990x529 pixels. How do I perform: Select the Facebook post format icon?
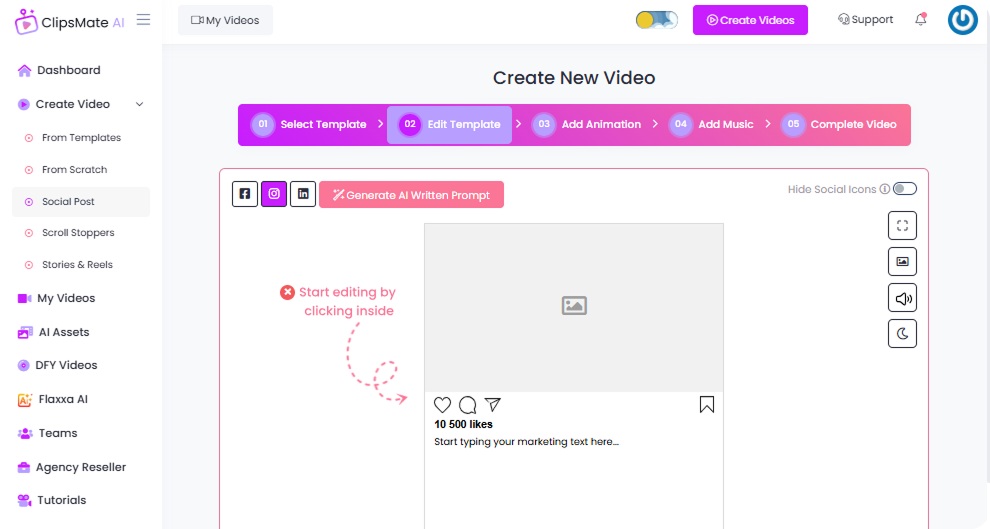pos(245,194)
